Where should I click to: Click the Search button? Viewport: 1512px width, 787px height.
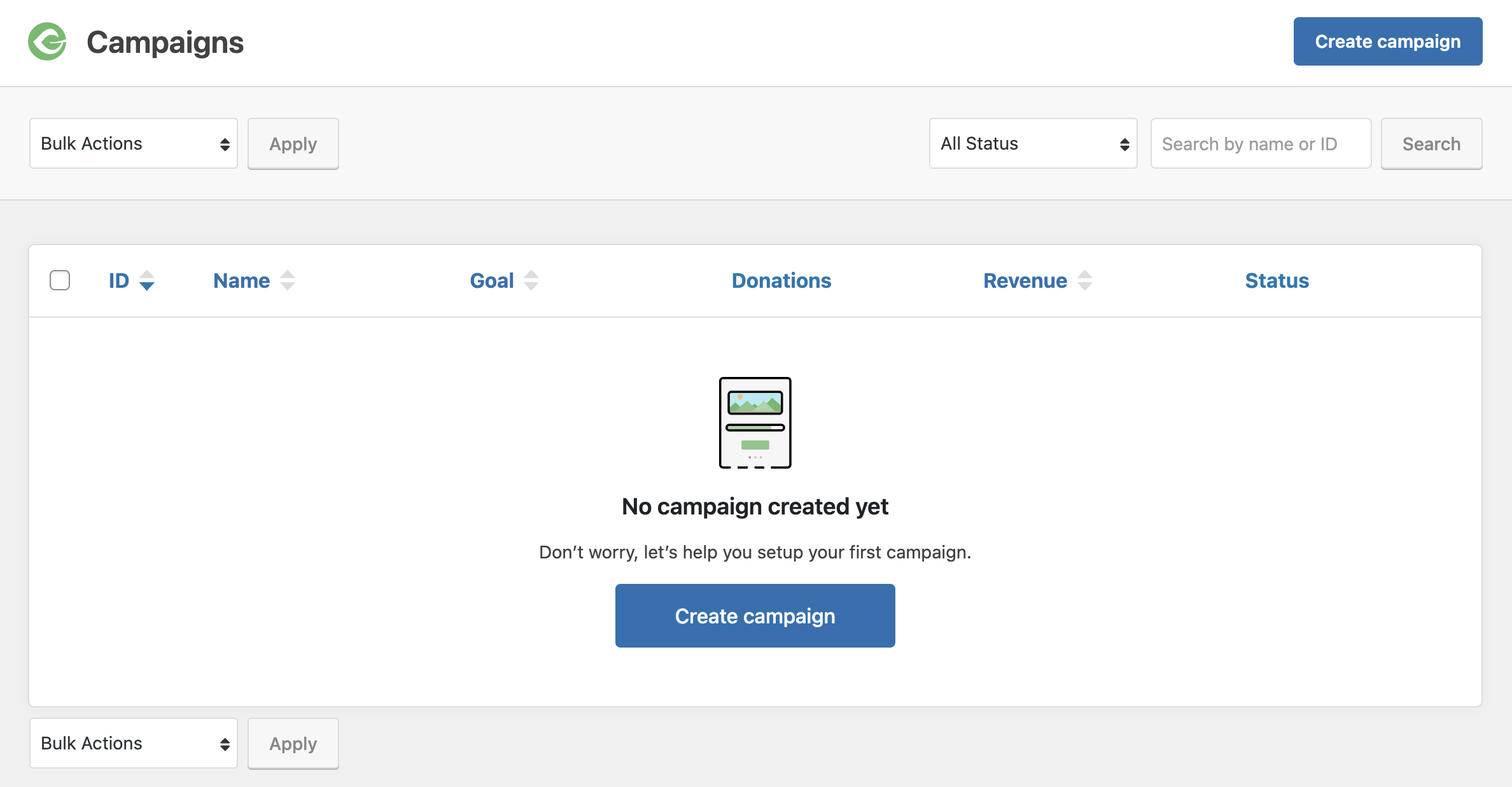click(x=1432, y=144)
